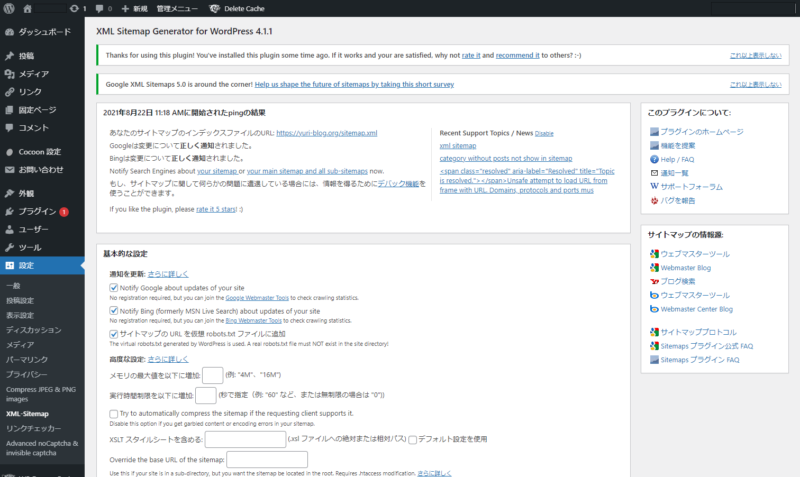Screen dimensions: 800x477
Task: Open ディスカッション submenu
Action: click(x=34, y=330)
